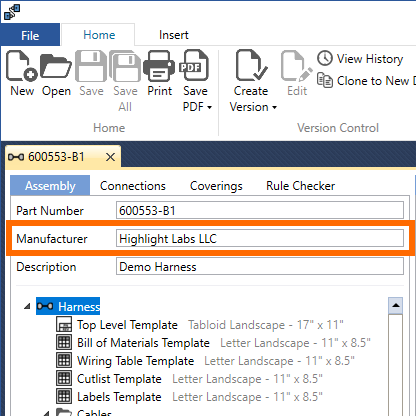The width and height of the screenshot is (416, 416).
Task: Click the View History text label
Action: tap(370, 59)
